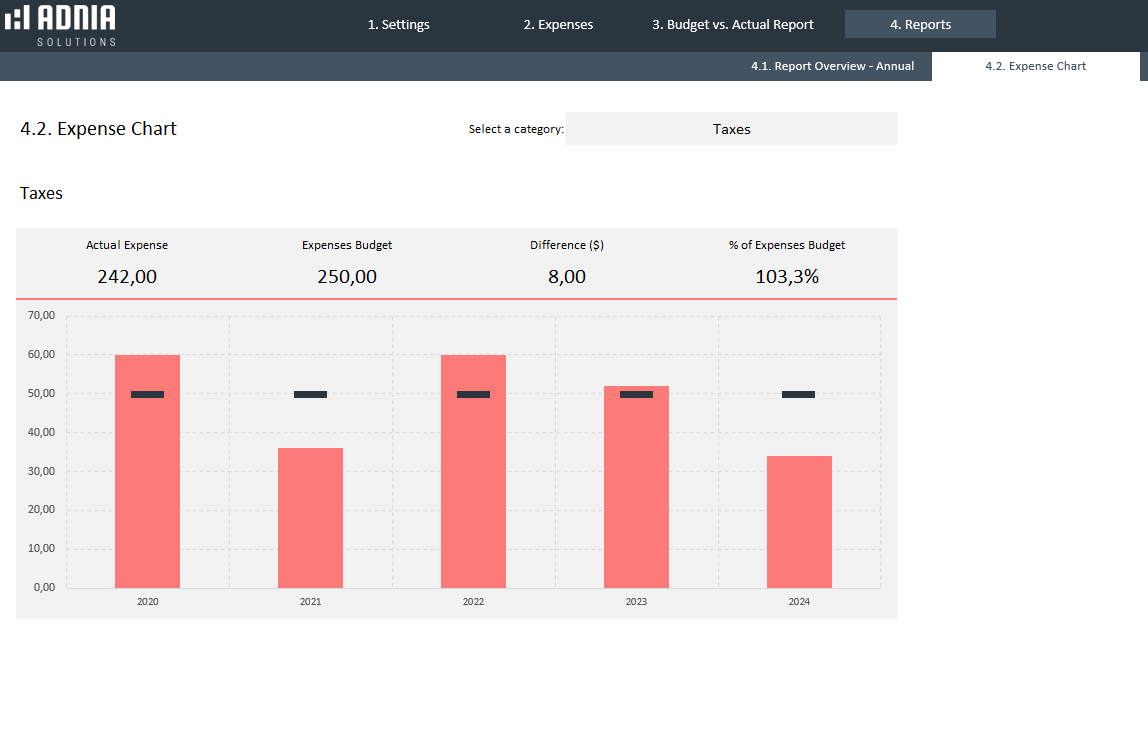1148x755 pixels.
Task: Open 3. Budget vs. Actual Report
Action: point(733,25)
